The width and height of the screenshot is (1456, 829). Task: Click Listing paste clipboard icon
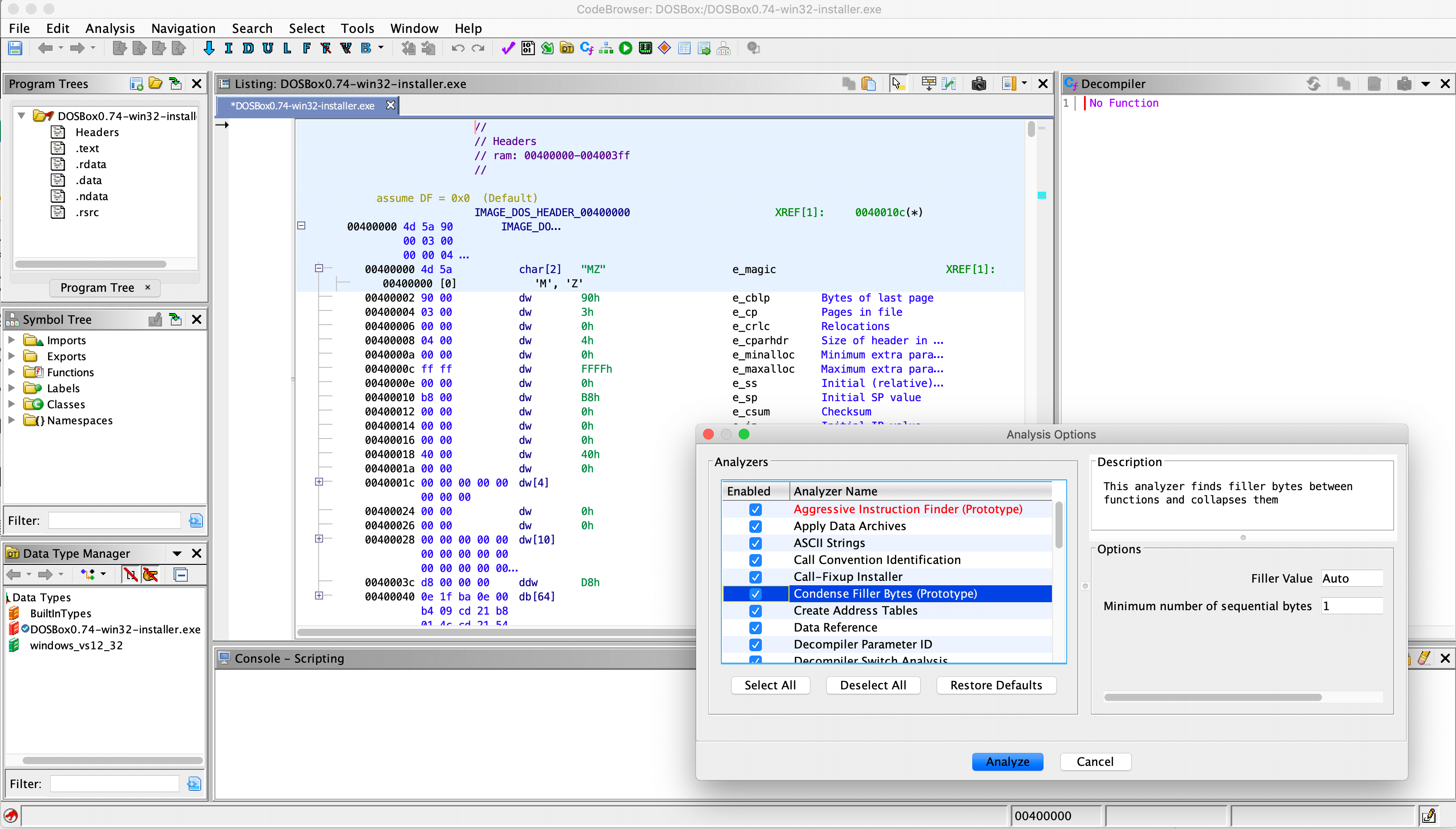(x=869, y=84)
